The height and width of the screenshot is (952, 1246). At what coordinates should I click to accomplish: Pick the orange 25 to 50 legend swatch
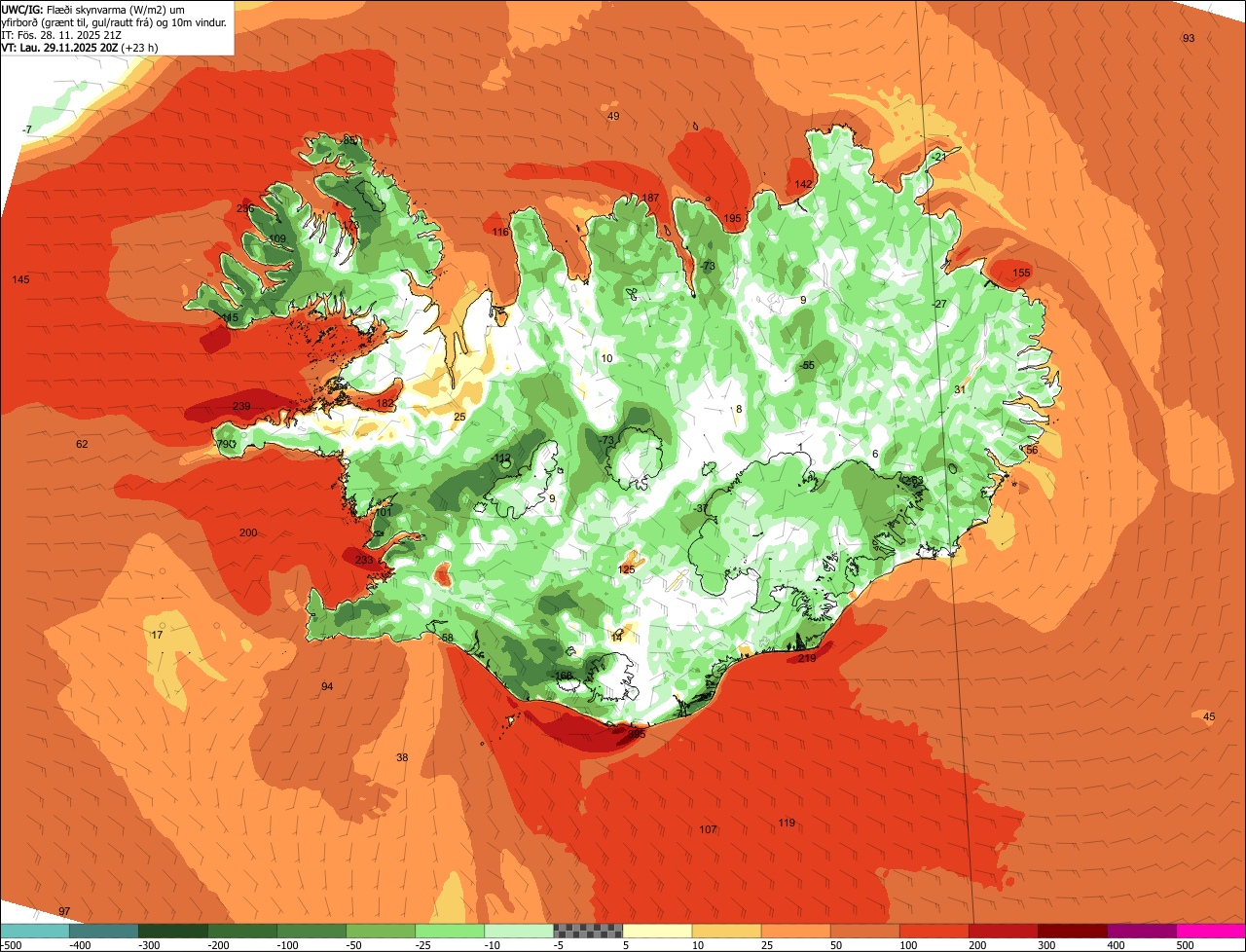tap(794, 931)
